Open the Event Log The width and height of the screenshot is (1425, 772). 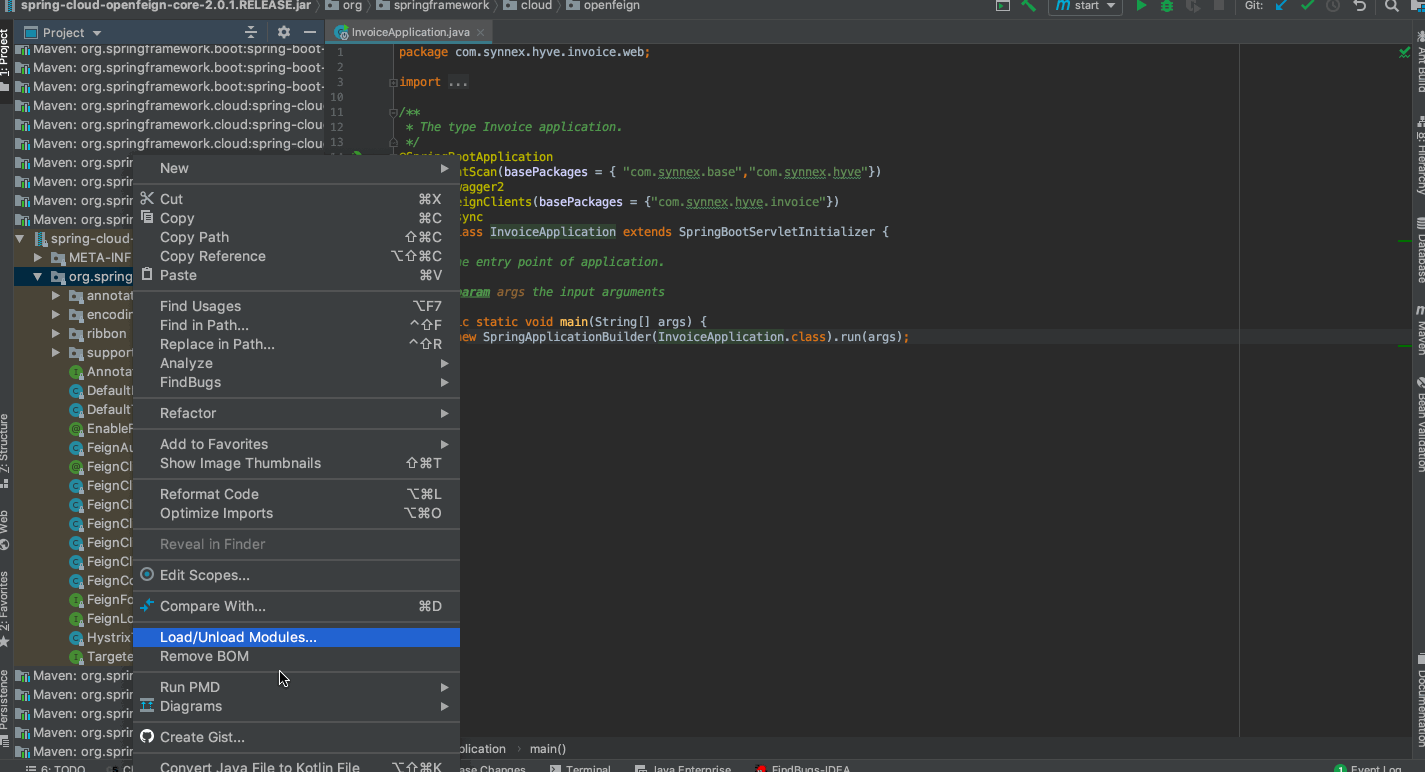click(x=1369, y=768)
